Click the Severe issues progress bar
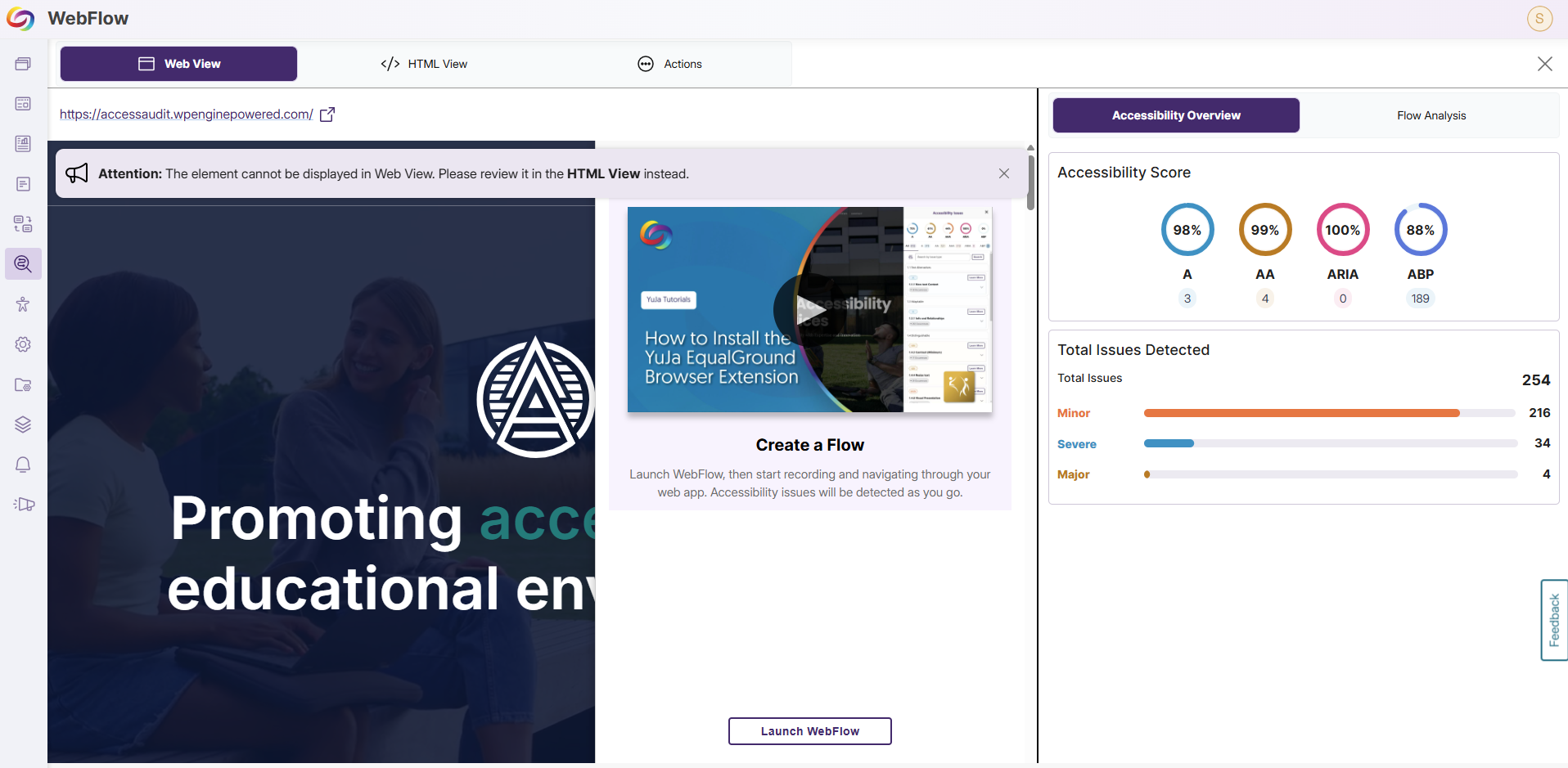The width and height of the screenshot is (1568, 768). pyautogui.click(x=1331, y=443)
